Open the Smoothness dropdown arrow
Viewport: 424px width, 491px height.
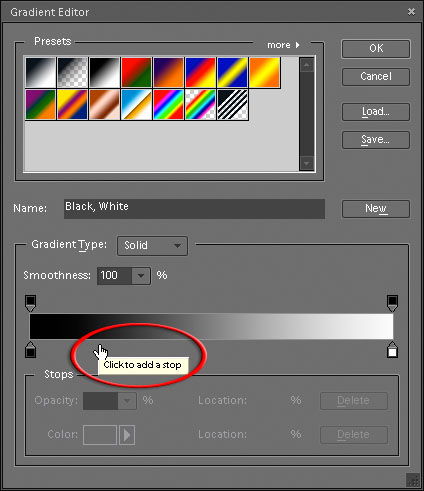pyautogui.click(x=141, y=276)
